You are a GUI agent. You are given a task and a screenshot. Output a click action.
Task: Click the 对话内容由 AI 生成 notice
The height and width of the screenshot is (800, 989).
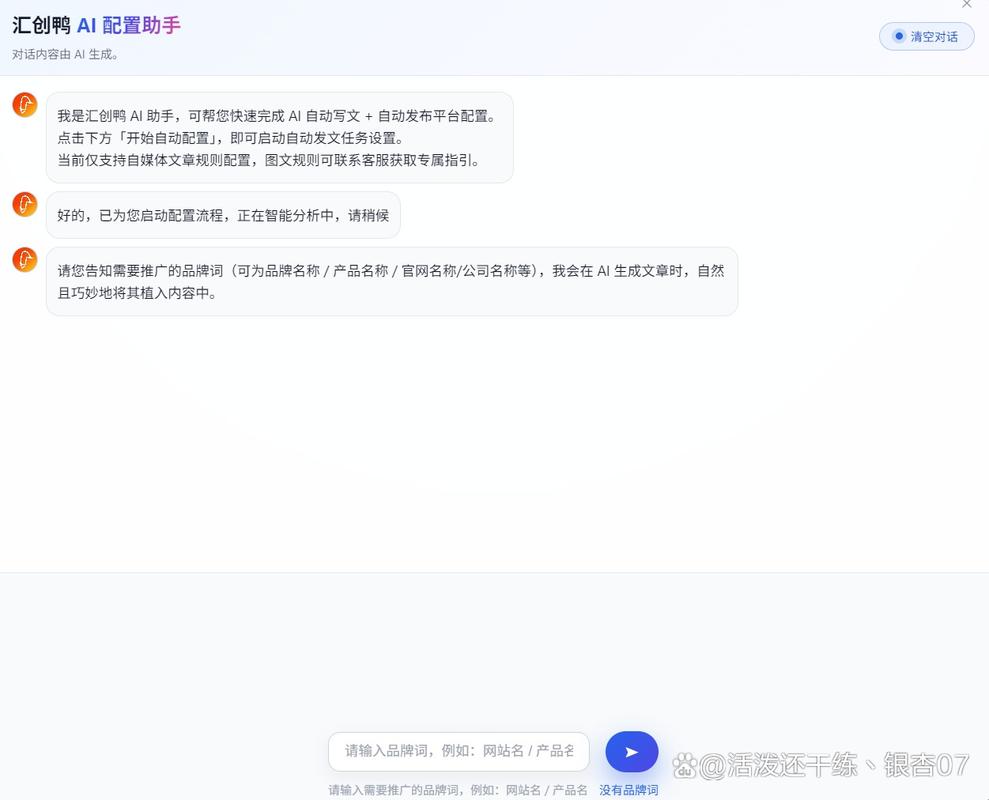(64, 55)
